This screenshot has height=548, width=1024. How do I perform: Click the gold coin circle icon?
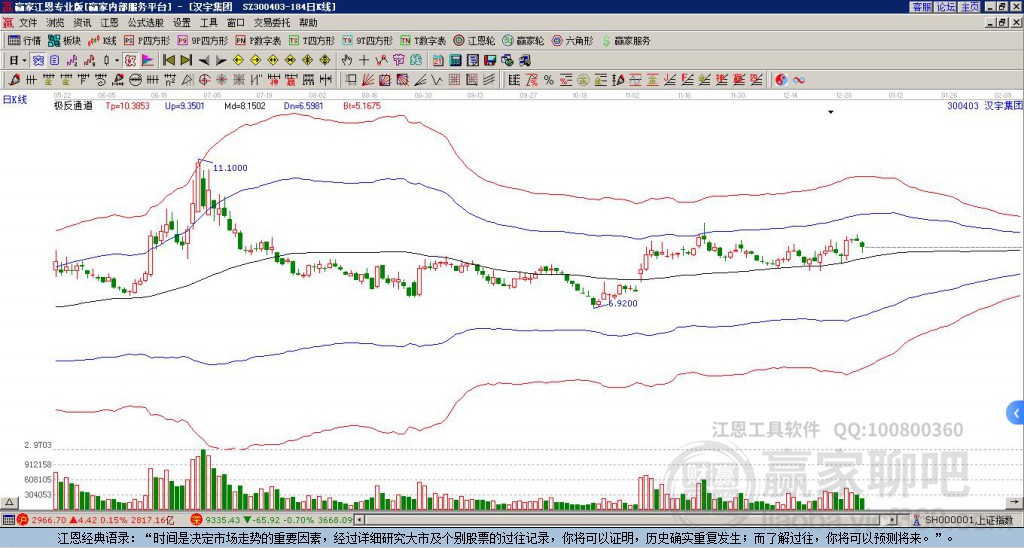(583, 80)
